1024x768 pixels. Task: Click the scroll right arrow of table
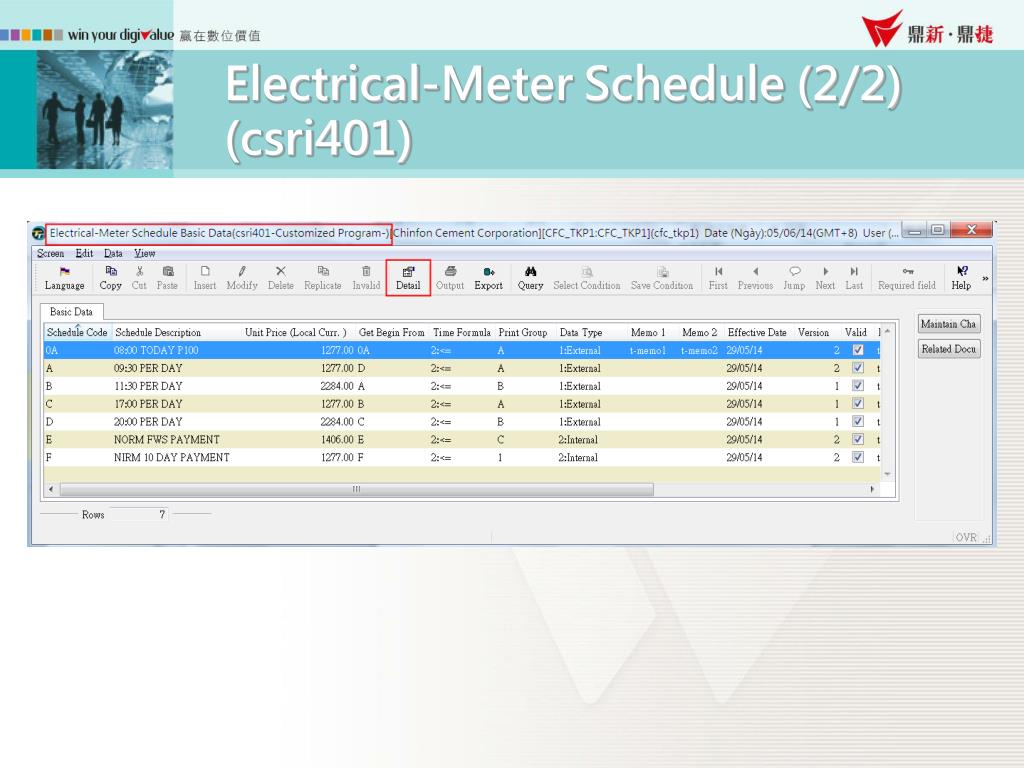[872, 489]
